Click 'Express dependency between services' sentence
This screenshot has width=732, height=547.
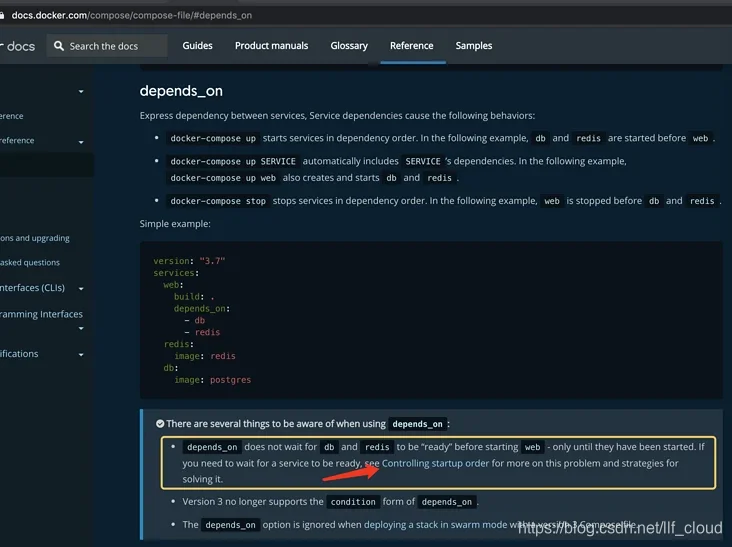point(337,116)
